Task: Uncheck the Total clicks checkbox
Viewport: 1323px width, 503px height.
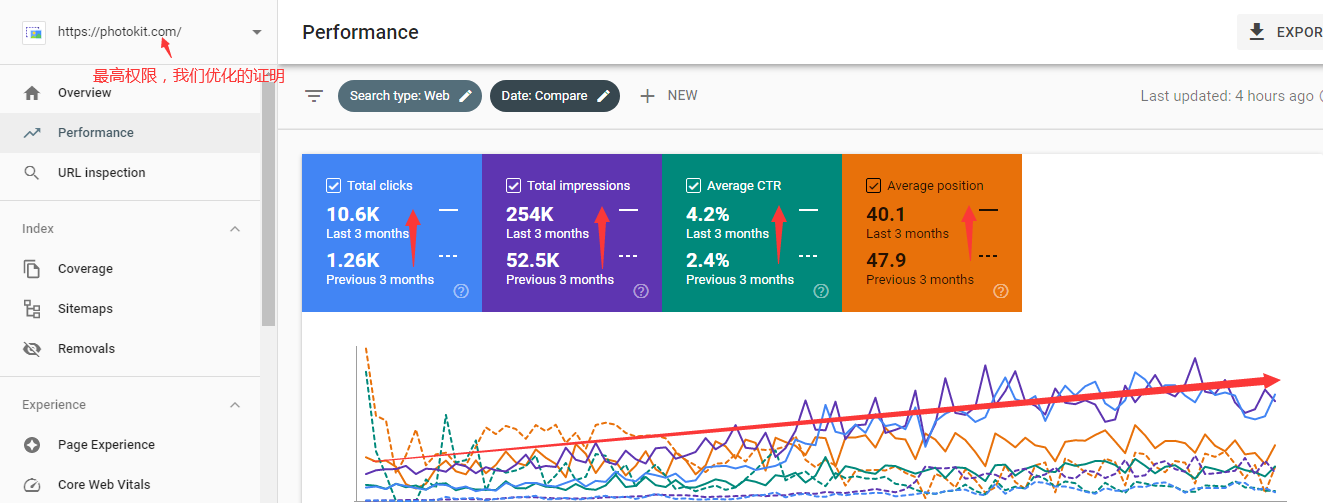Action: 334,185
